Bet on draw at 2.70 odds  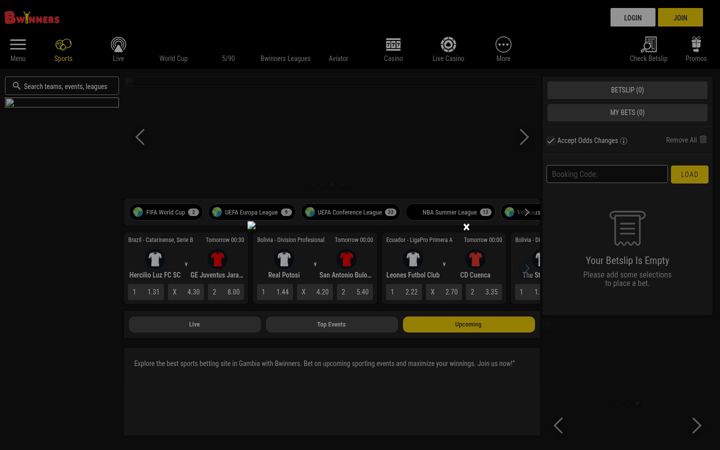(444, 292)
